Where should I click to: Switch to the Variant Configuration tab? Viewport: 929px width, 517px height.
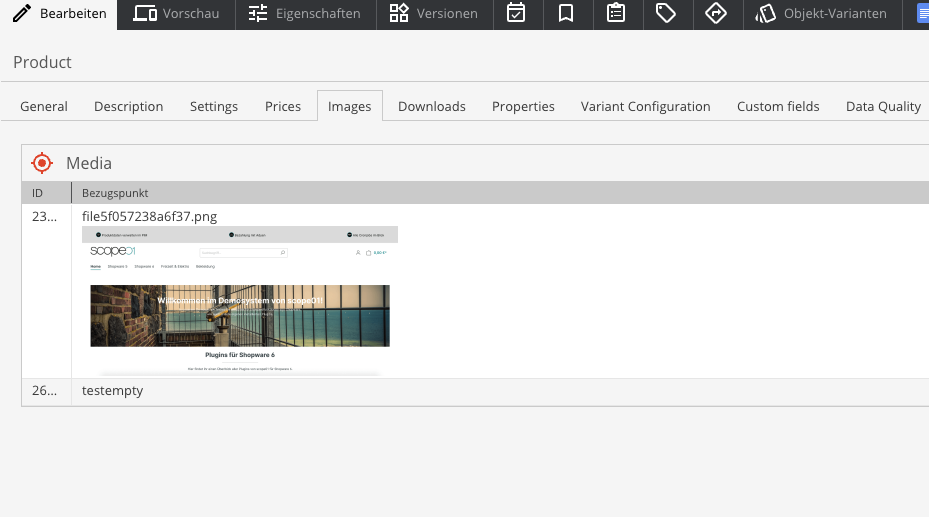click(645, 107)
